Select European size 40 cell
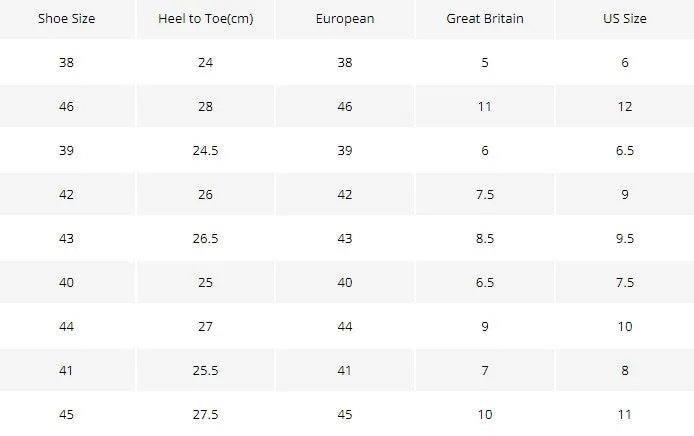Viewport: 694px width, 436px height. click(345, 282)
